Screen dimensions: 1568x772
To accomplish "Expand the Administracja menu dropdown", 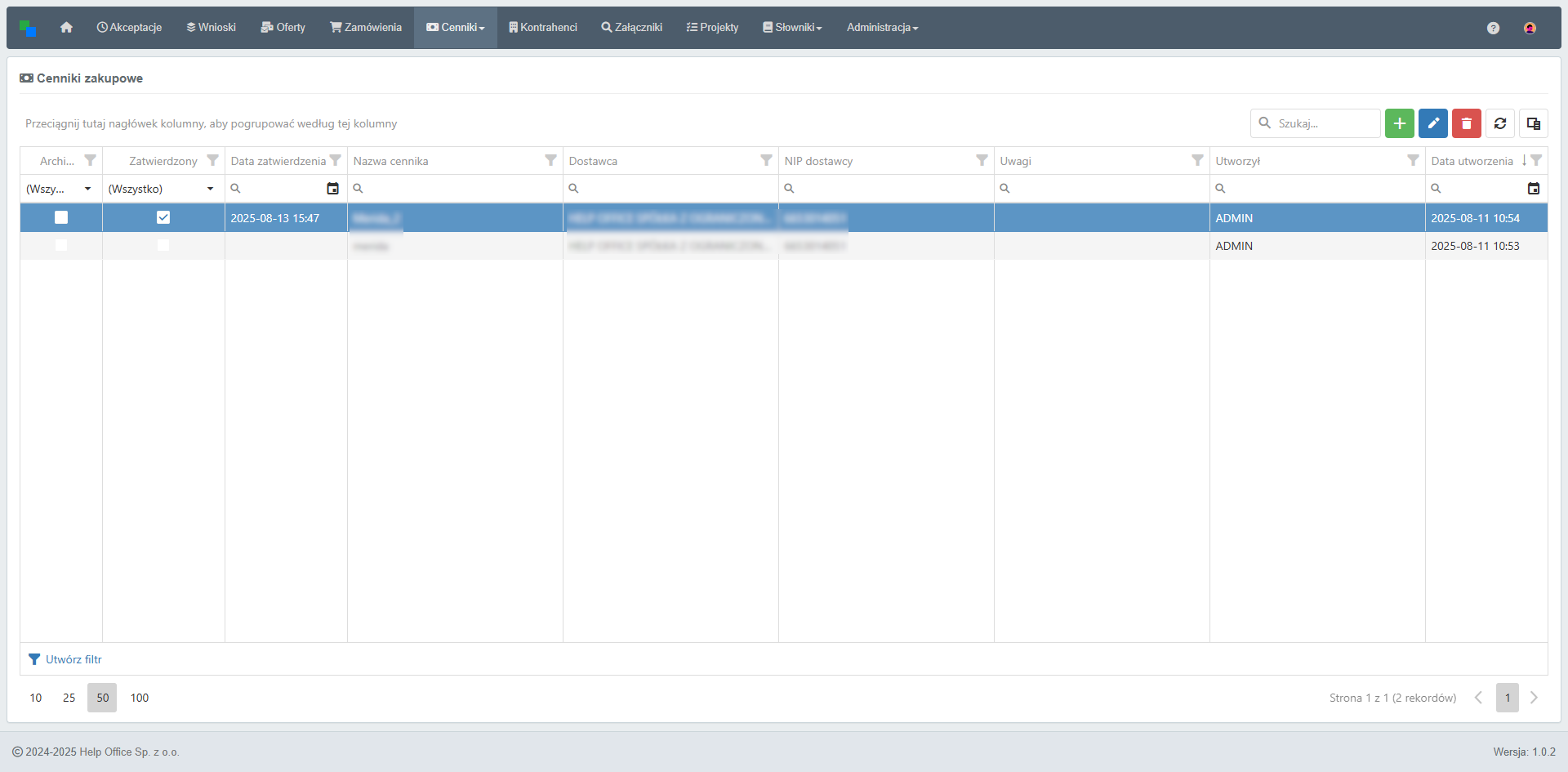I will [882, 28].
